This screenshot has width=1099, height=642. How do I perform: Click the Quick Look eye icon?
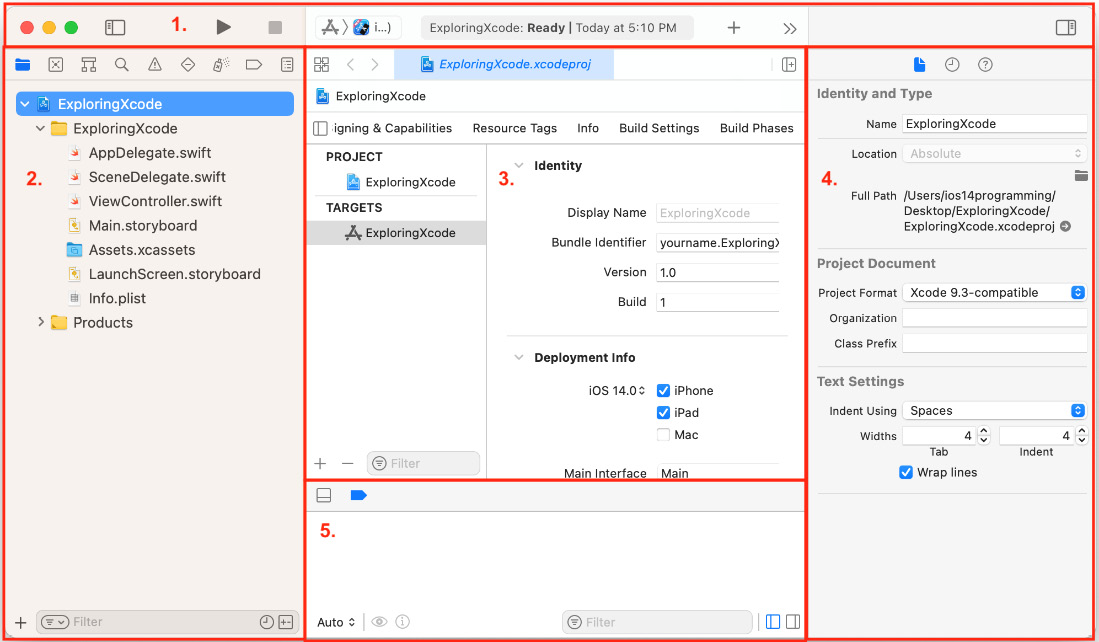pyautogui.click(x=379, y=622)
